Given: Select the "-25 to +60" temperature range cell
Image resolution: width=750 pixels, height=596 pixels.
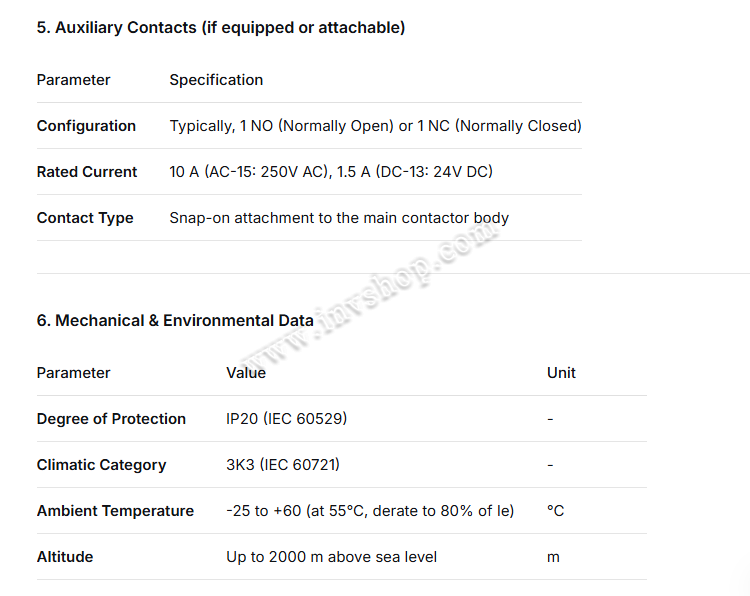Looking at the screenshot, I should point(370,511).
